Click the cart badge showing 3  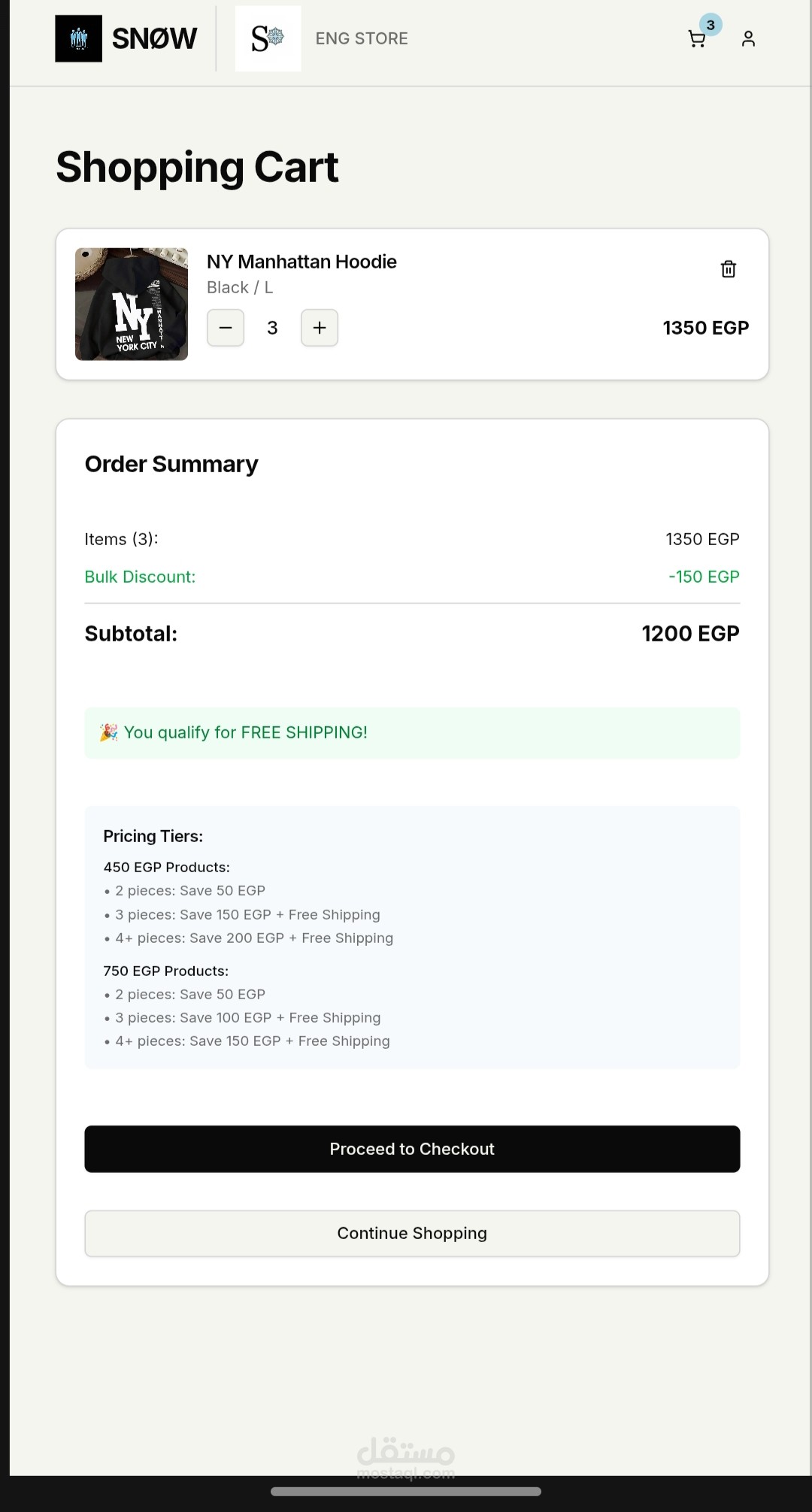[710, 25]
